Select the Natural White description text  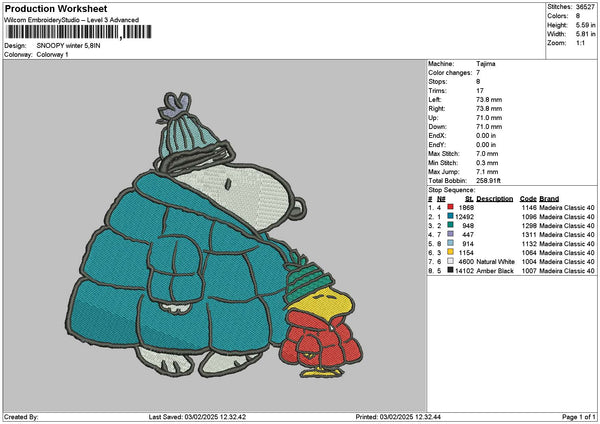[x=496, y=262]
